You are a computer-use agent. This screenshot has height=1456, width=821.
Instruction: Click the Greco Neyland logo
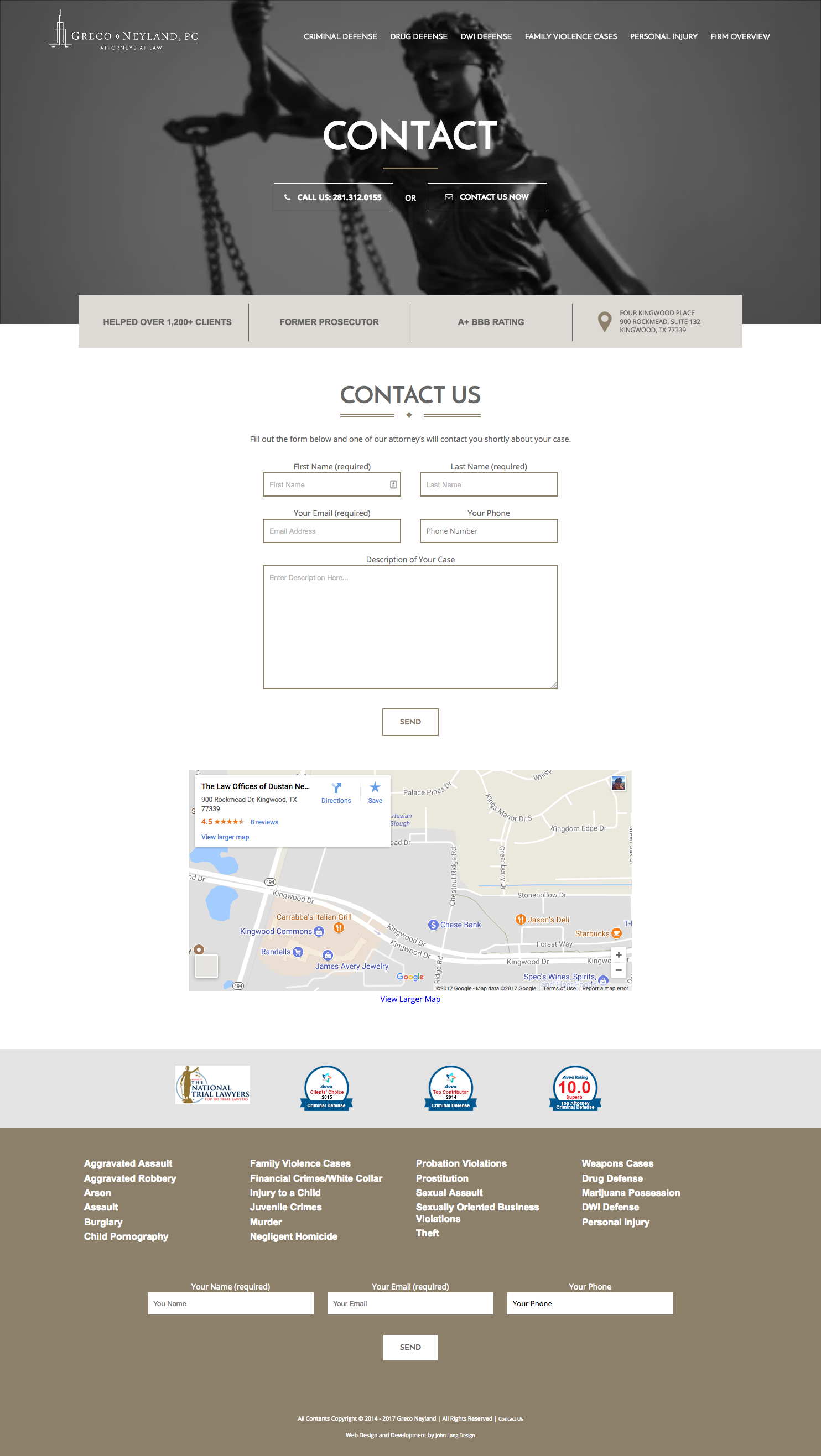pos(122,31)
